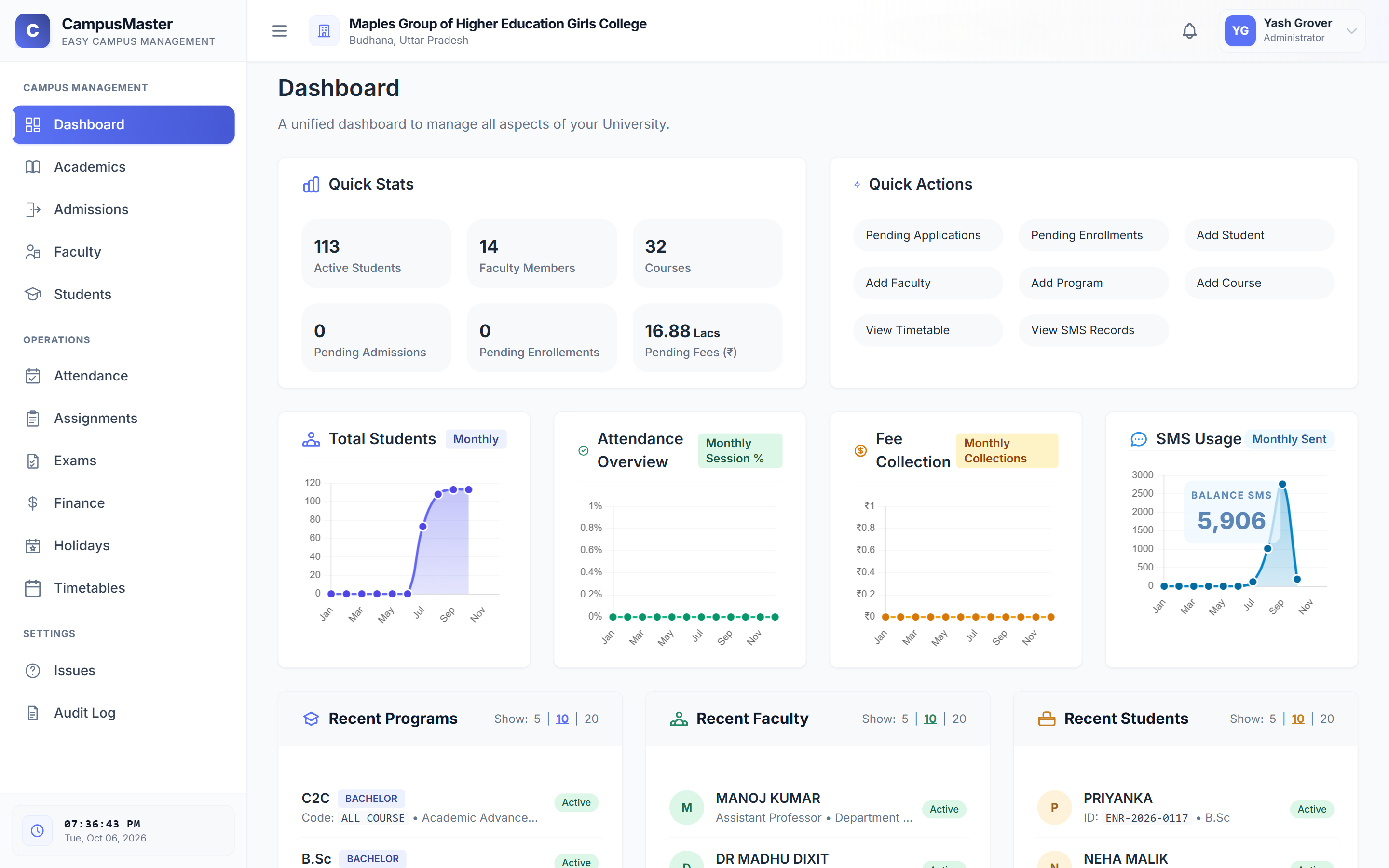Click the C2C program entry
This screenshot has width=1389, height=868.
(450, 808)
